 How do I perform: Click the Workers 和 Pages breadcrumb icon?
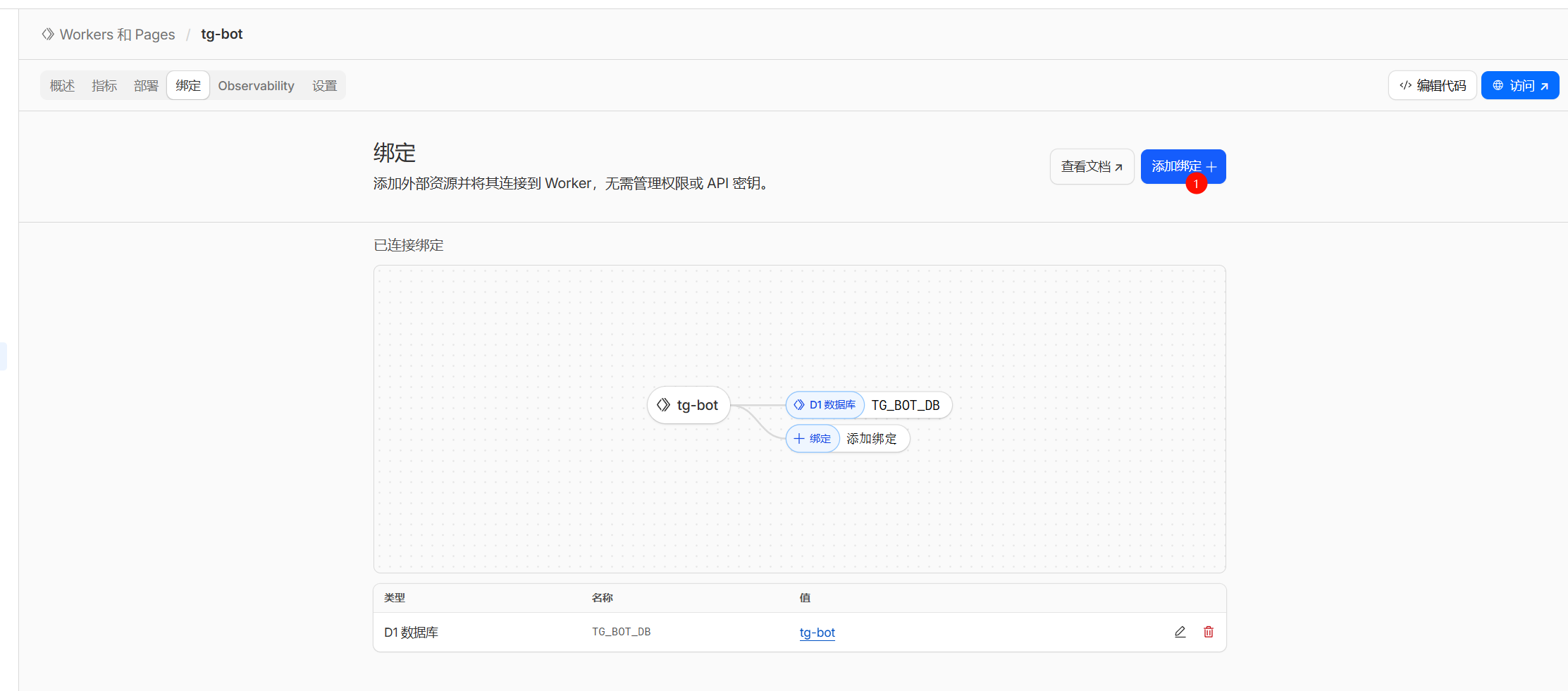(x=47, y=34)
